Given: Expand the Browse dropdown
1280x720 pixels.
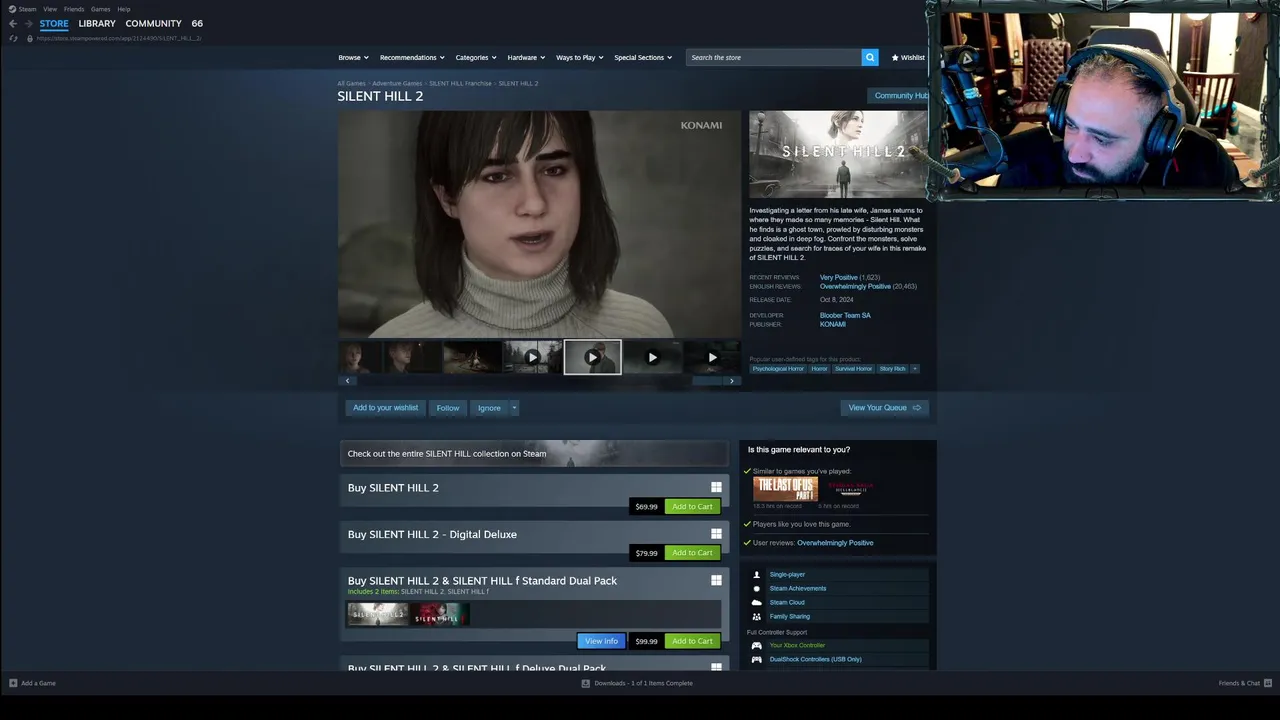Looking at the screenshot, I should coord(353,57).
